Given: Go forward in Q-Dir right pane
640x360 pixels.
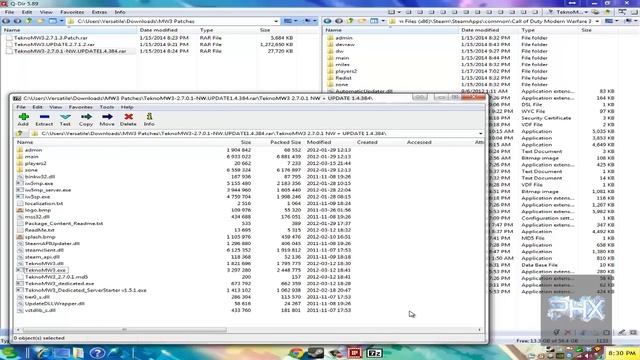Looking at the screenshot, I should [x=339, y=21].
